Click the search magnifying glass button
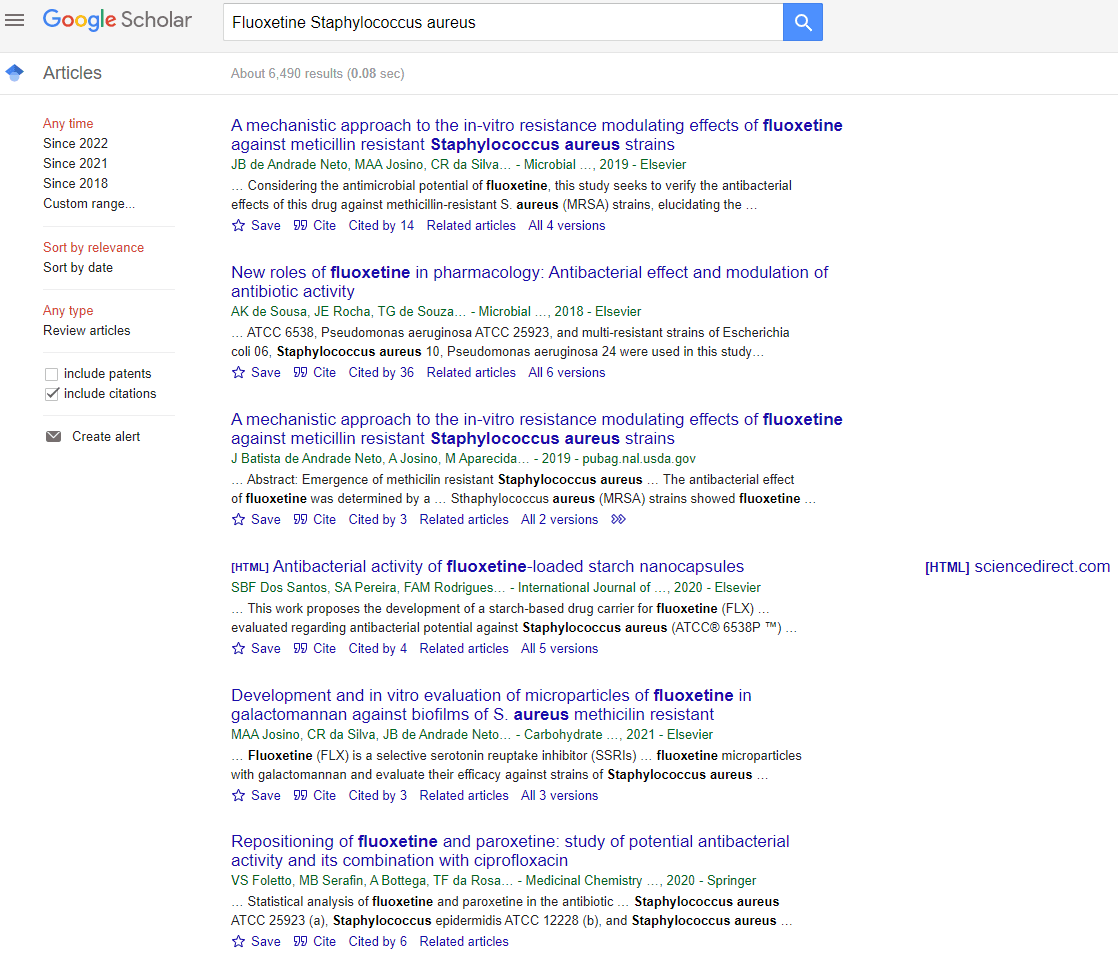The width and height of the screenshot is (1118, 956). point(802,21)
